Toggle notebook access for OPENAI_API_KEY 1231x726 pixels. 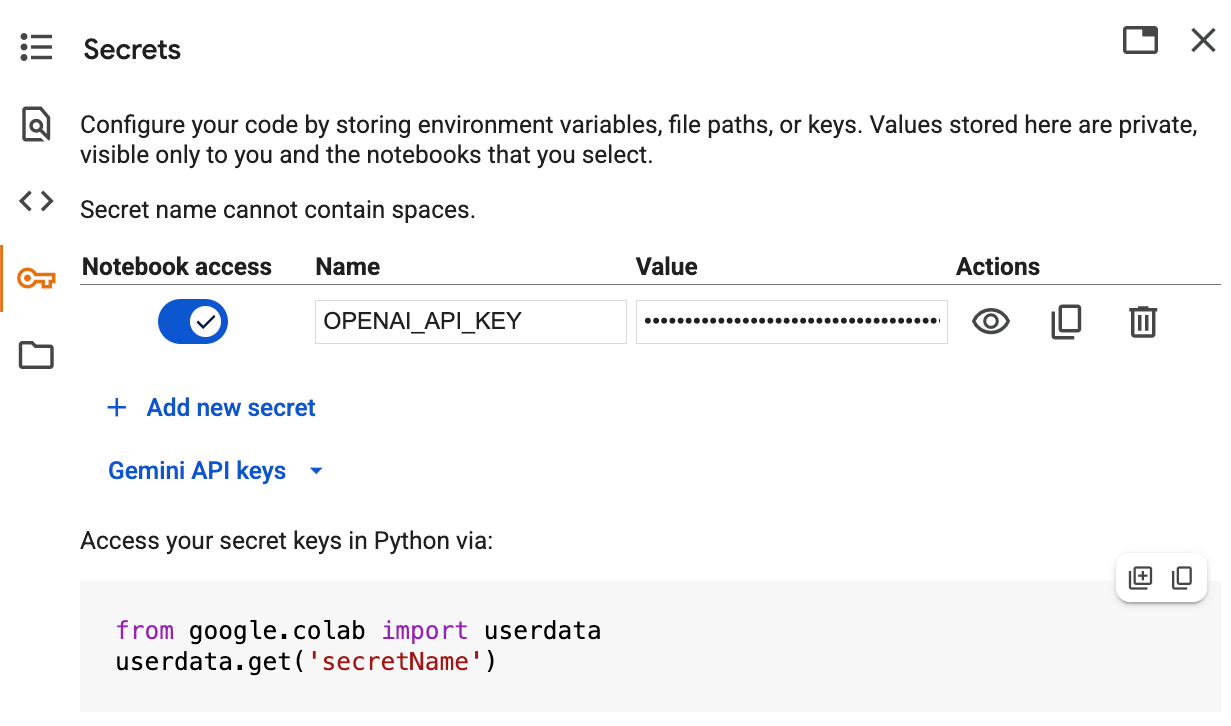coord(193,322)
